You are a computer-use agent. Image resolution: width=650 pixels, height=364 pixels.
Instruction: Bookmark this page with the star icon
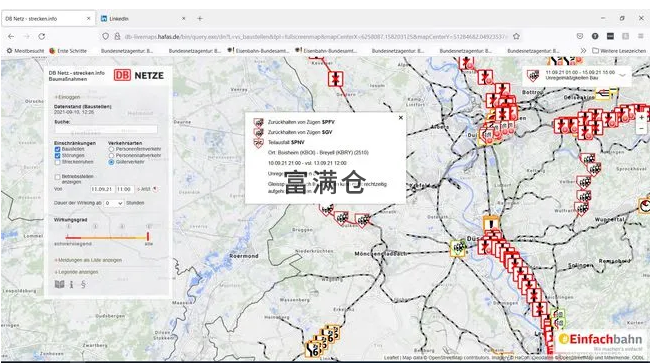click(x=516, y=36)
